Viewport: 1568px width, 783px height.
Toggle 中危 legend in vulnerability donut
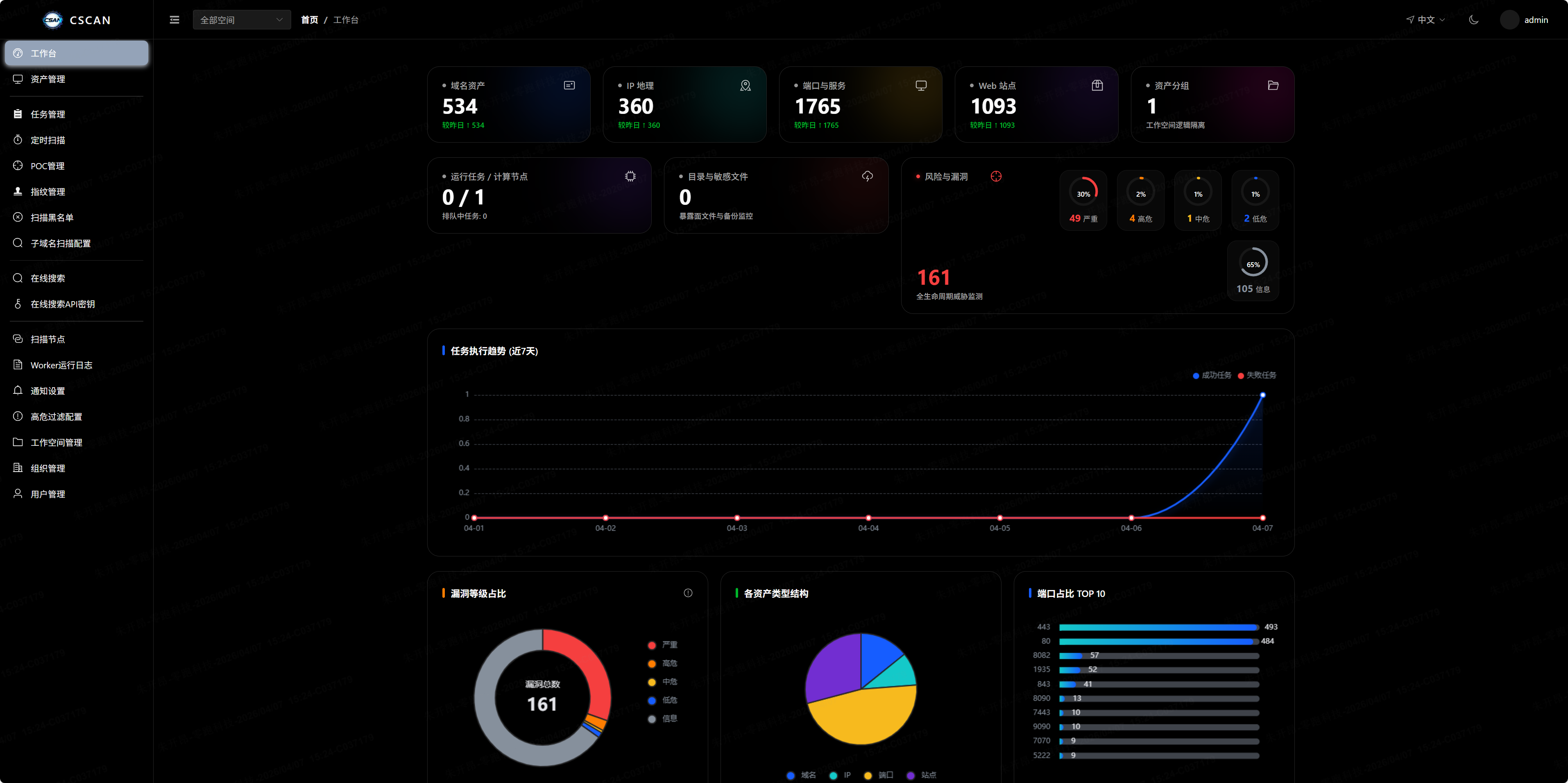click(x=663, y=682)
